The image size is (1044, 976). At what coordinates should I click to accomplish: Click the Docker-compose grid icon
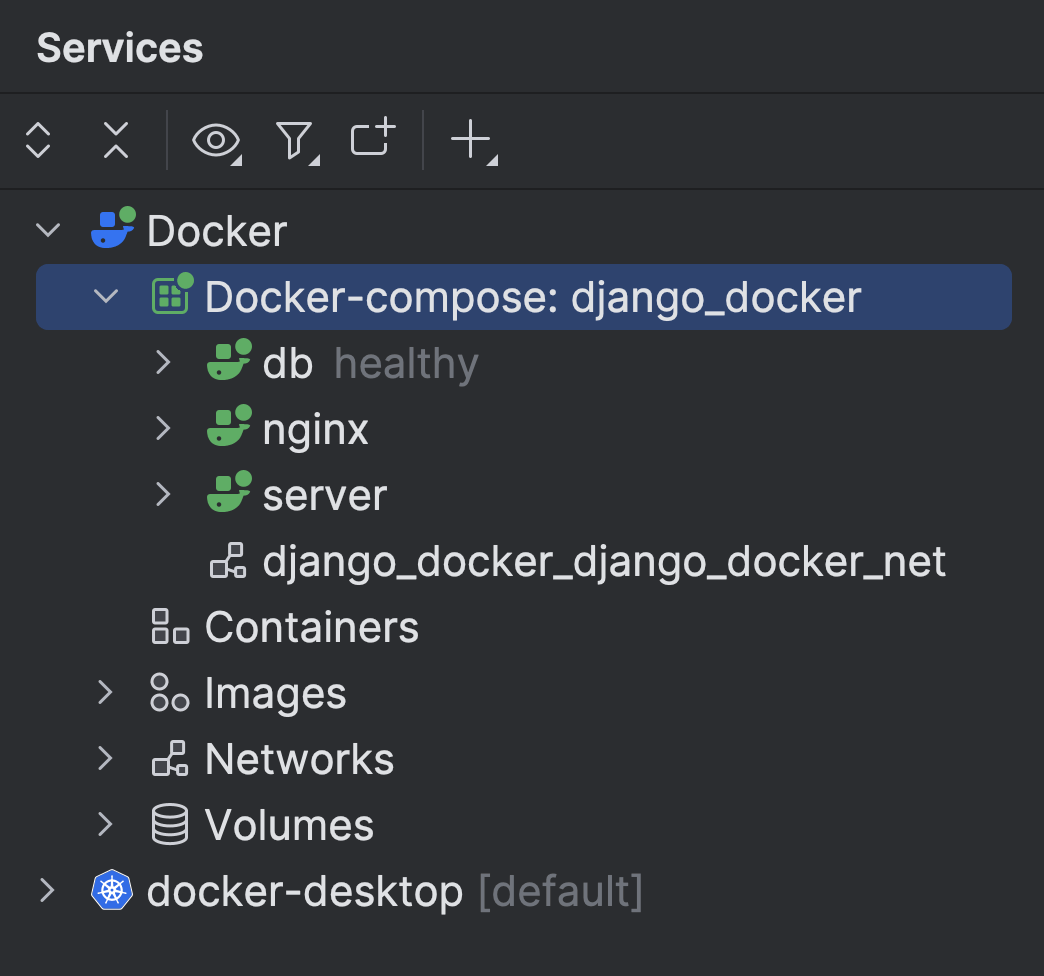coord(171,296)
